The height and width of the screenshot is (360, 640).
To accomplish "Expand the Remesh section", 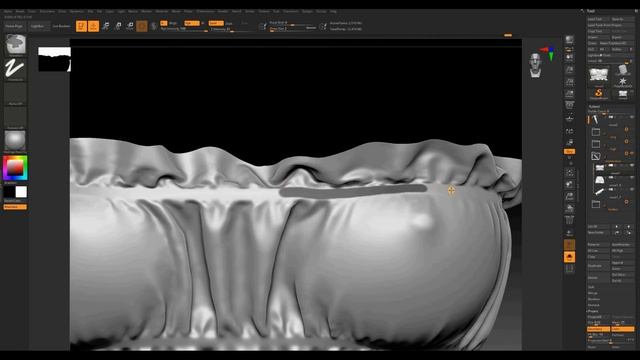I will point(594,305).
